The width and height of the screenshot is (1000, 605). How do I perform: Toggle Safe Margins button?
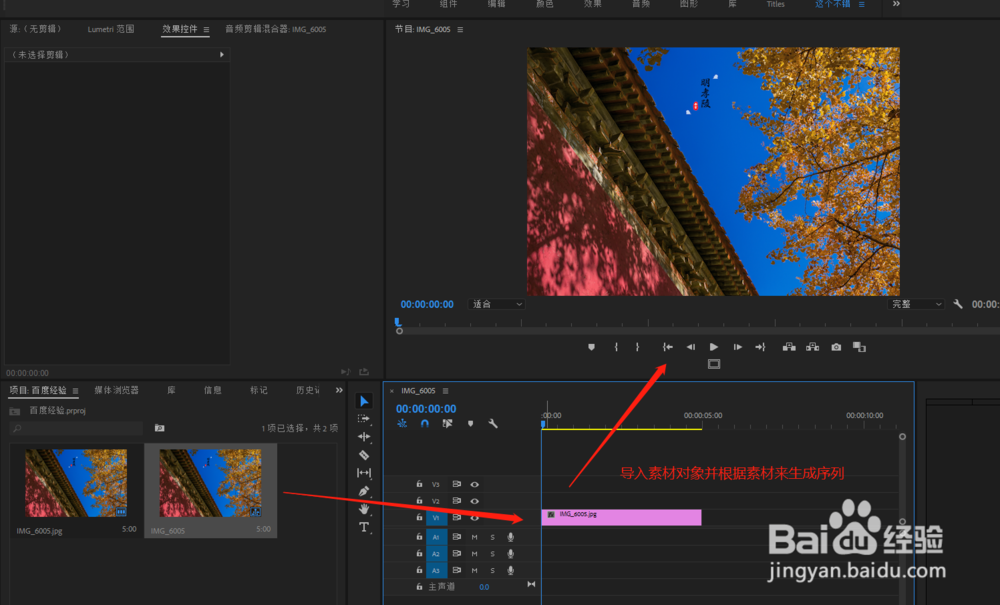714,364
